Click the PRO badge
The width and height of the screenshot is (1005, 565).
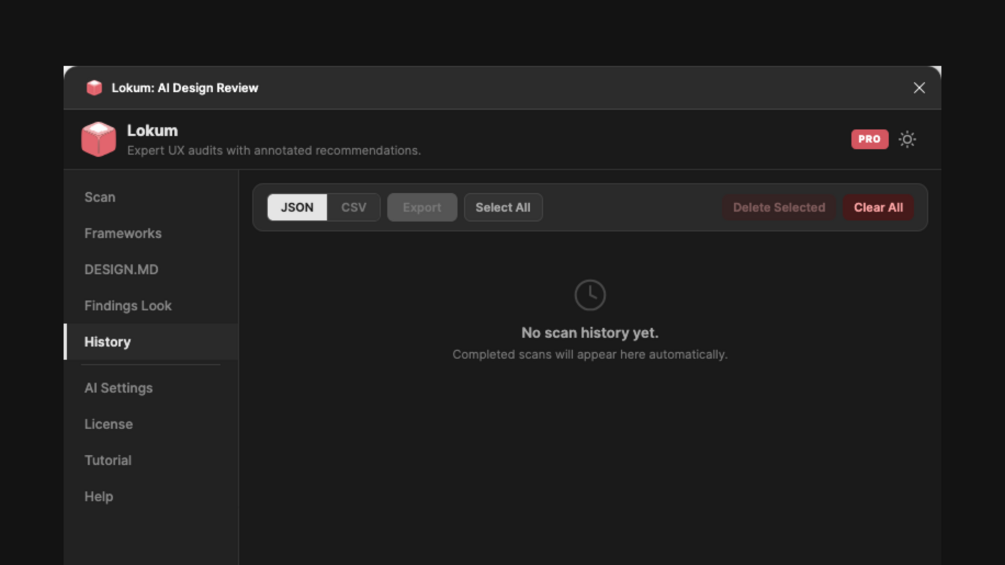click(x=869, y=139)
